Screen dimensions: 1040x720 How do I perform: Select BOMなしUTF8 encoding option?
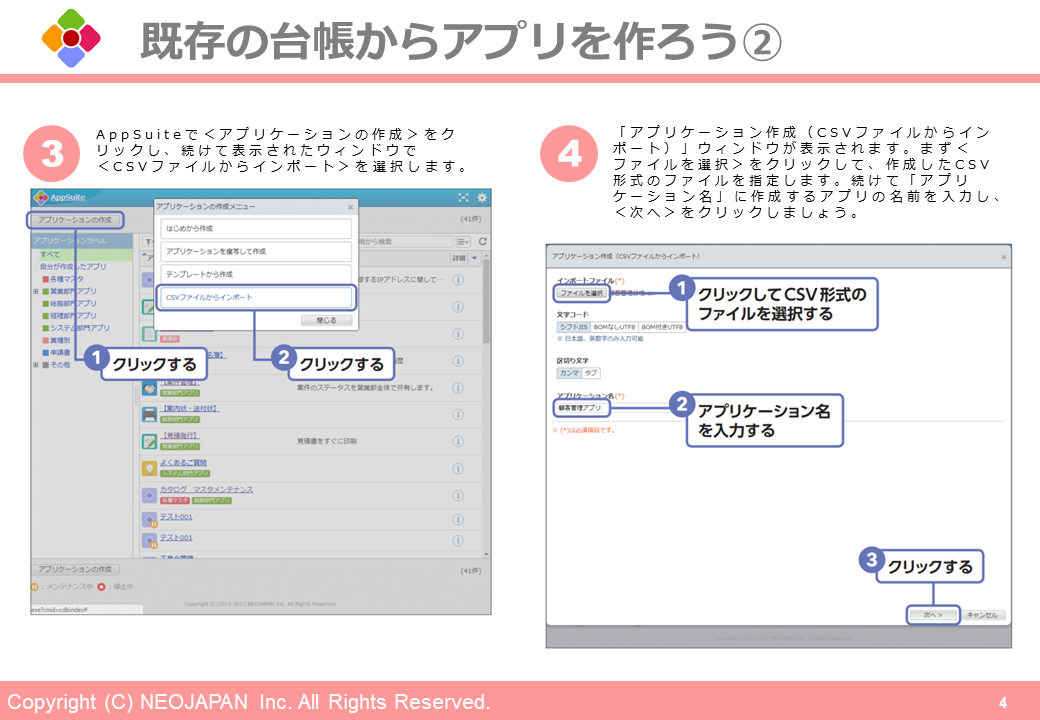pyautogui.click(x=613, y=327)
